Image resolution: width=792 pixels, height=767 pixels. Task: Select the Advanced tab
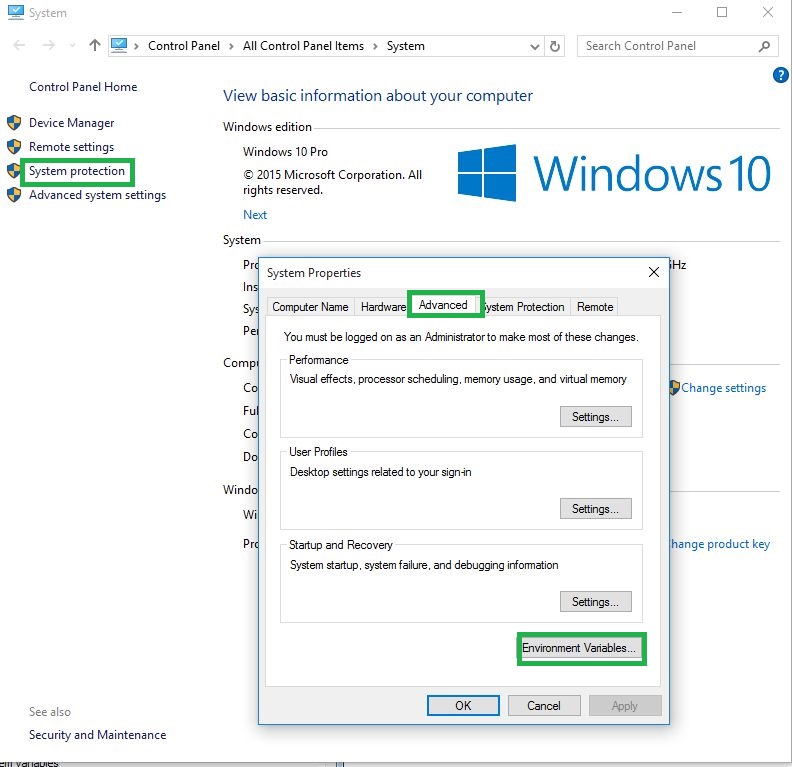pos(443,305)
